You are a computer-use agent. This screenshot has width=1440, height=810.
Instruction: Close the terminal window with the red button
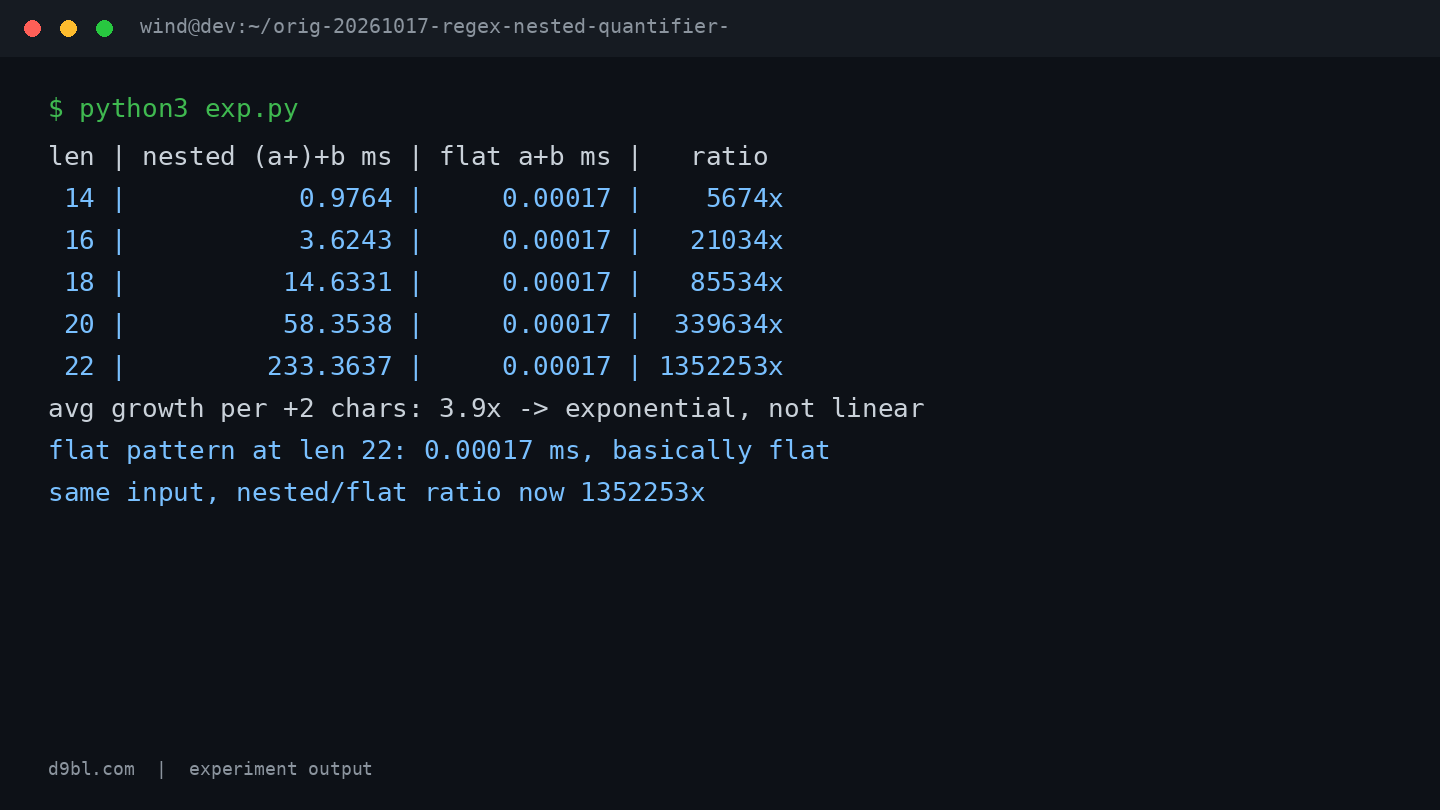(32, 28)
